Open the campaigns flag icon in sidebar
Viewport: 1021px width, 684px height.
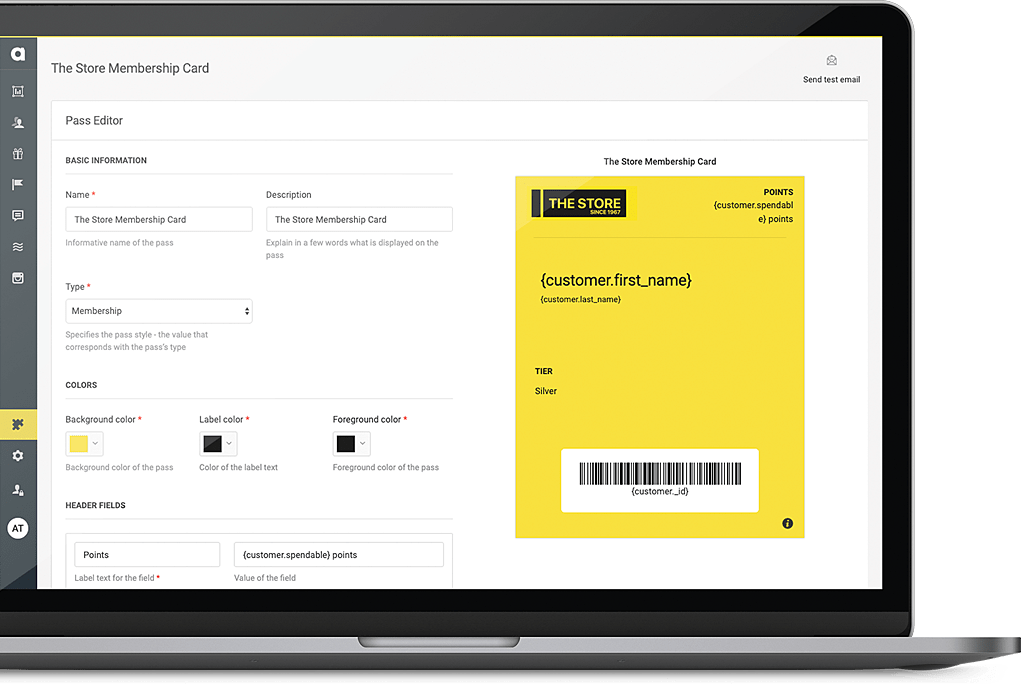click(18, 184)
